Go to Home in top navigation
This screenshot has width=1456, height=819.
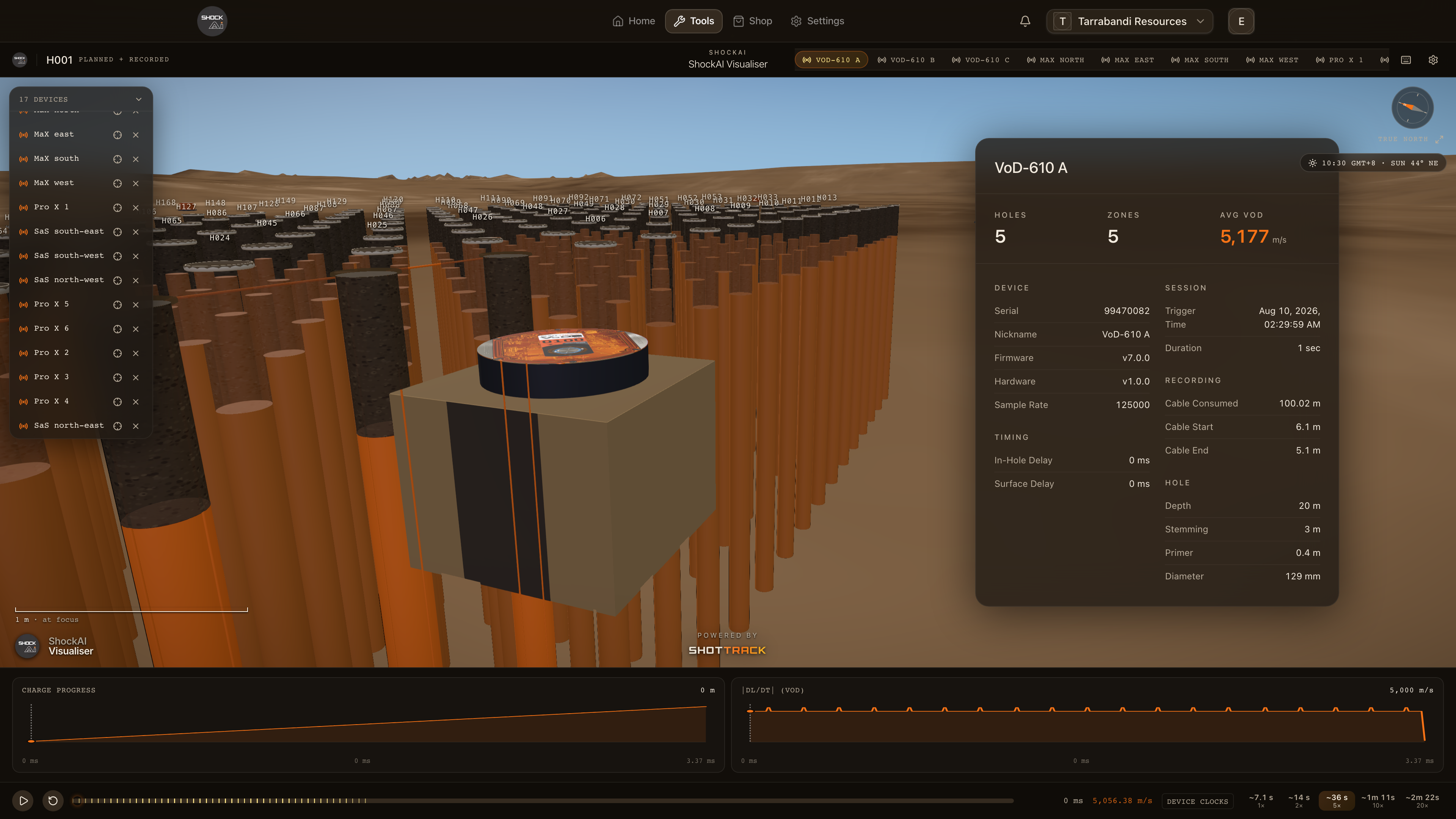click(x=634, y=21)
